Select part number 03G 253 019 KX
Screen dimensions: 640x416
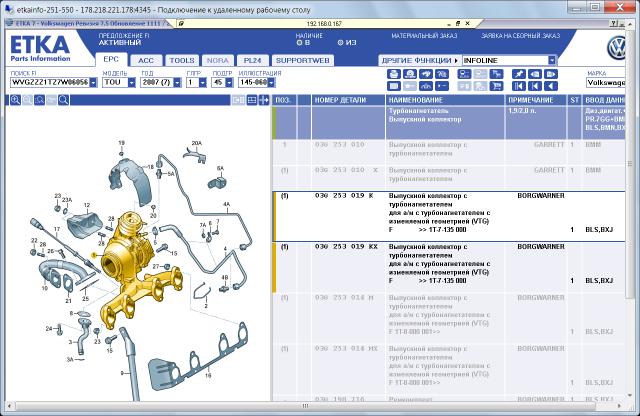(x=346, y=247)
